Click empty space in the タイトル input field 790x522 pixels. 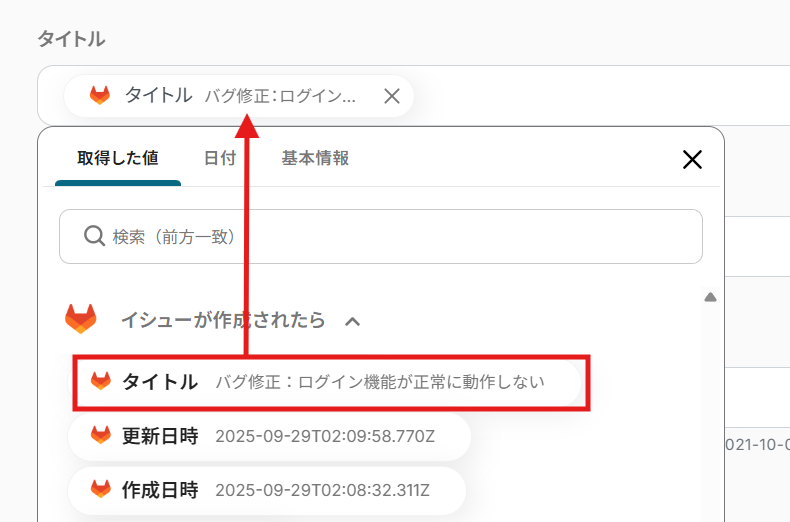[600, 96]
